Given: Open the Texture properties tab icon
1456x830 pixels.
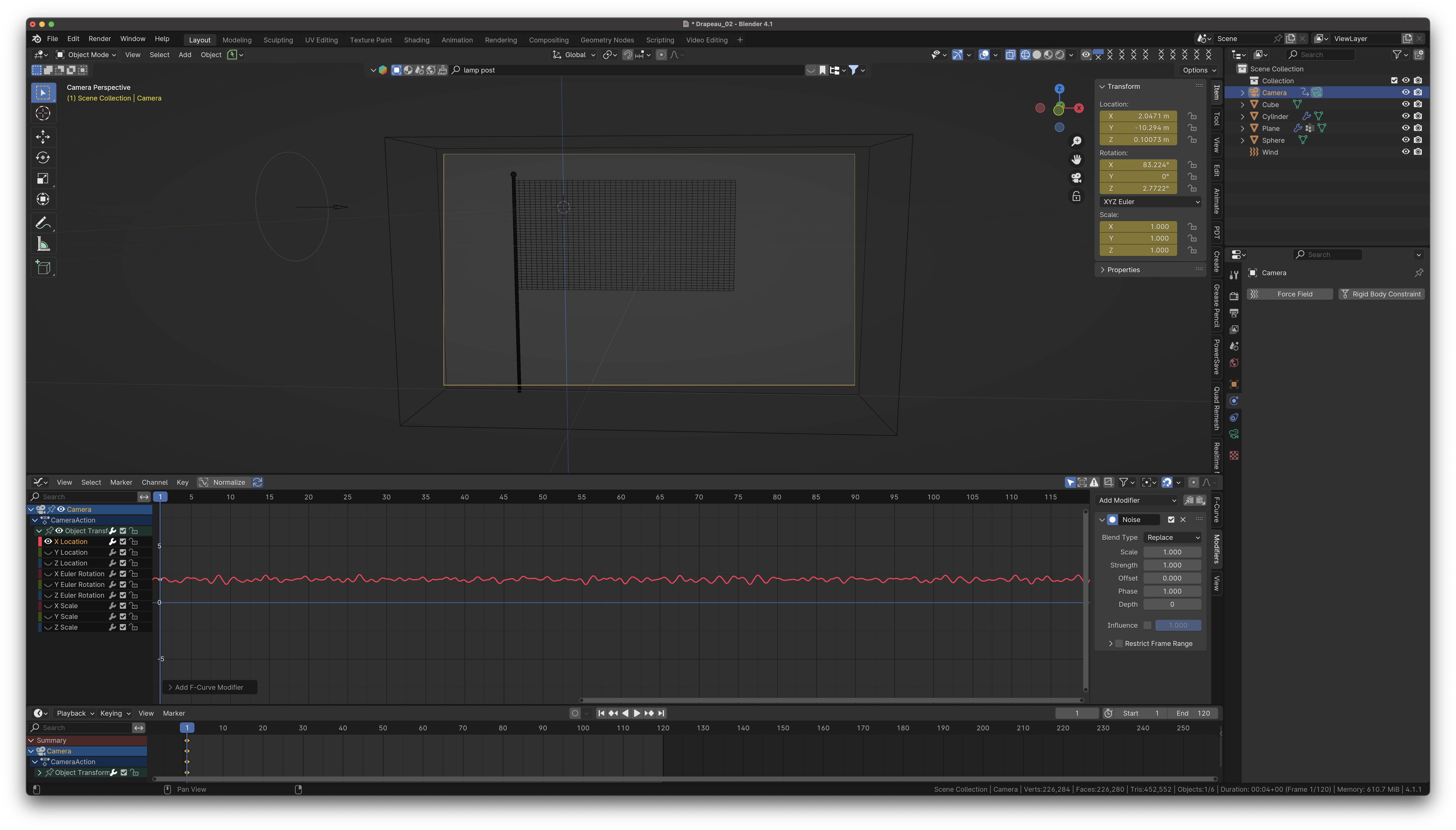Looking at the screenshot, I should tap(1234, 456).
